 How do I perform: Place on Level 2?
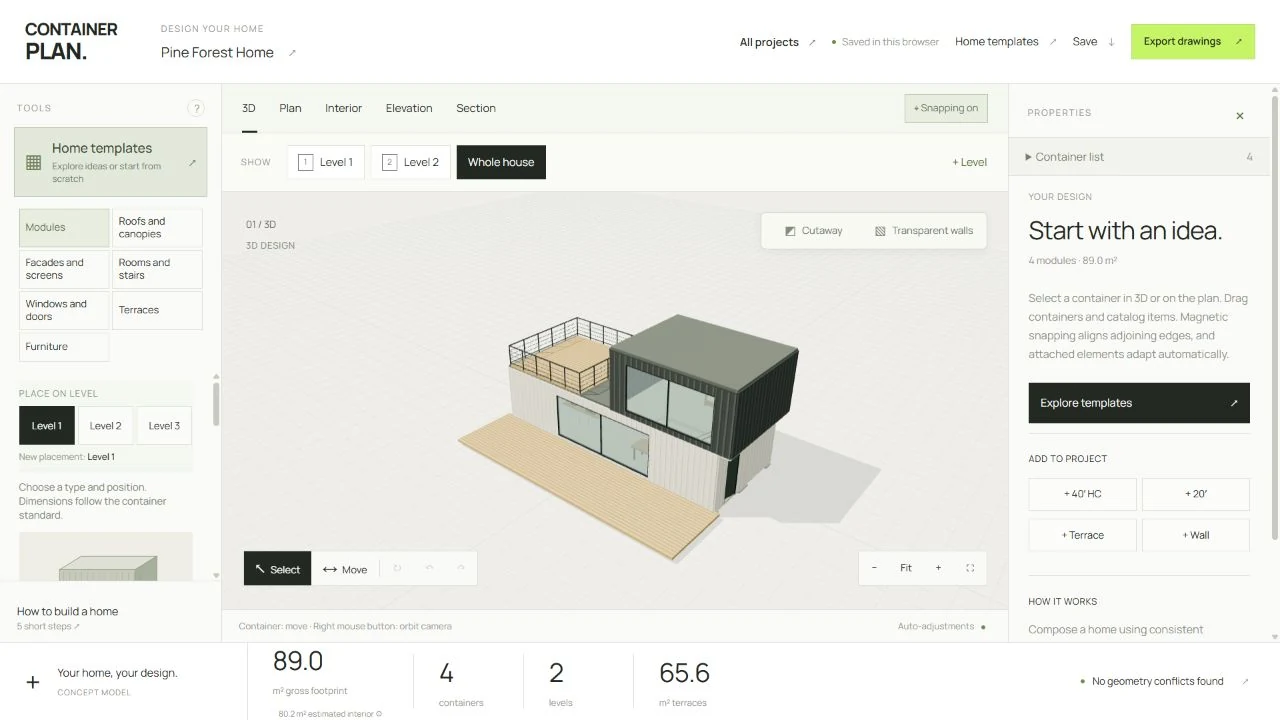[x=105, y=426]
